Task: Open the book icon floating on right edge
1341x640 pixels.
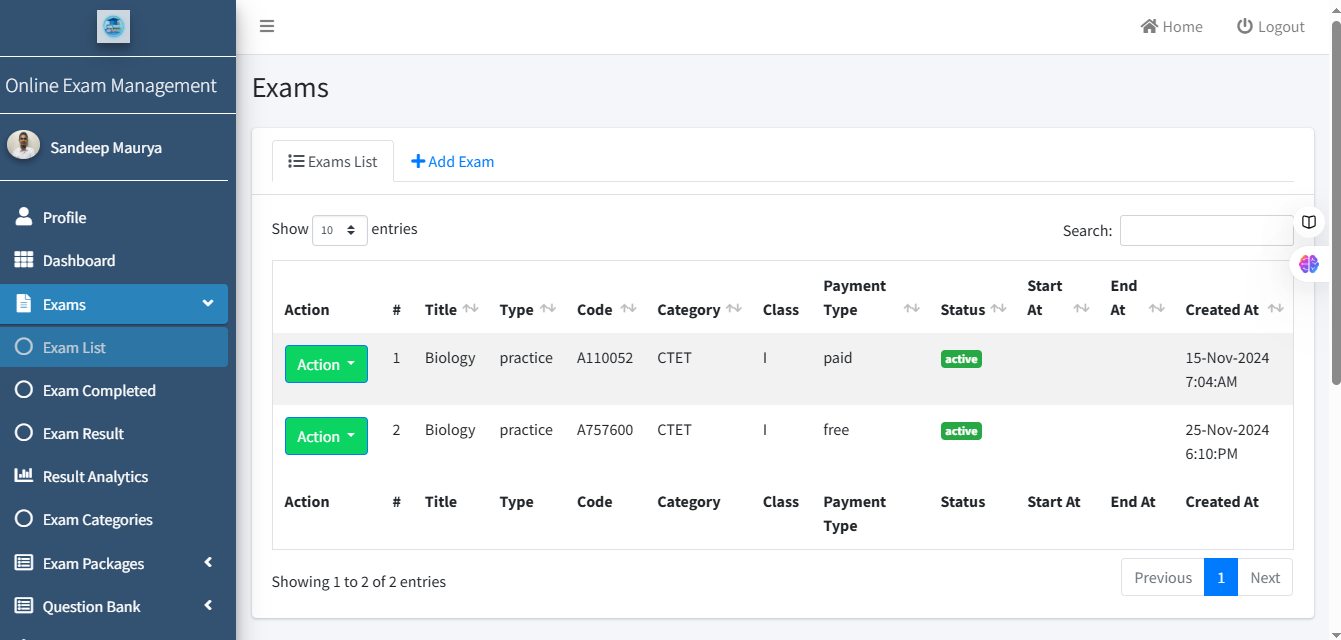Action: click(1309, 222)
